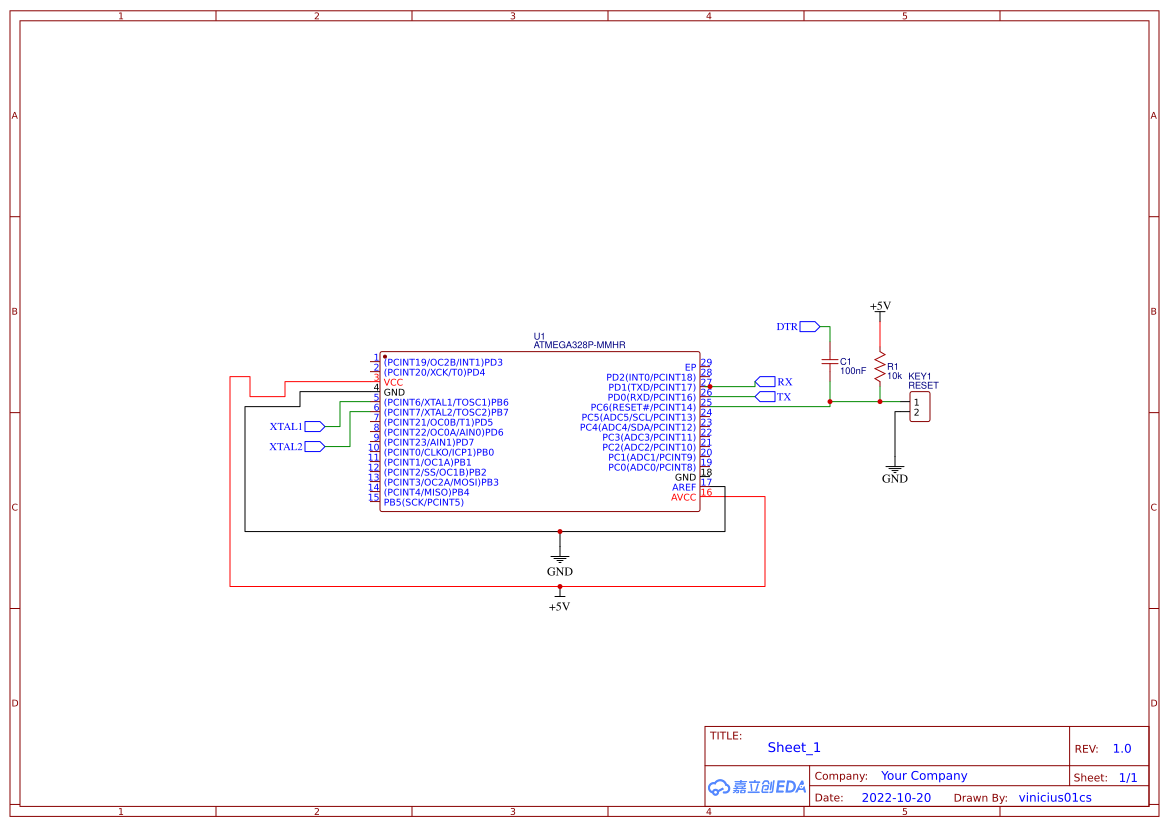This screenshot has width=1169, height=827.
Task: Click the RX port flag
Action: [x=764, y=381]
